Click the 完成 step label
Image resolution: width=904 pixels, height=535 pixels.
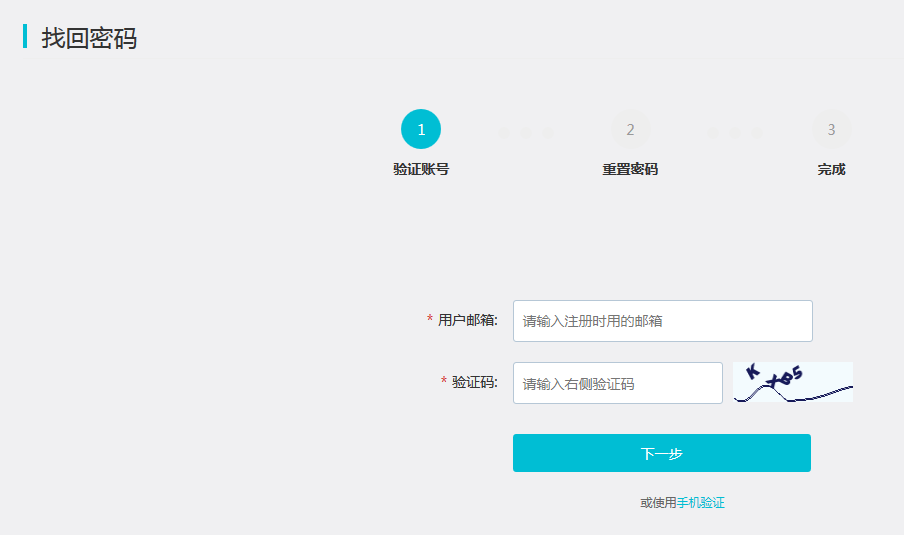831,169
